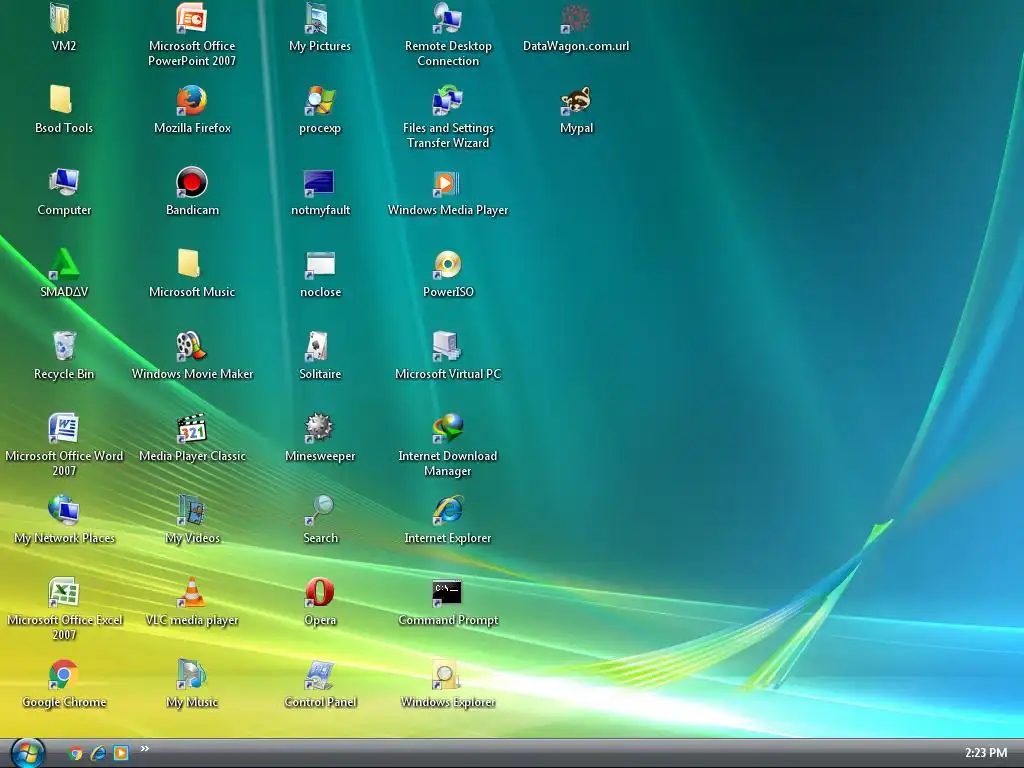Launch VLC media player
Viewport: 1024px width, 768px height.
click(191, 592)
